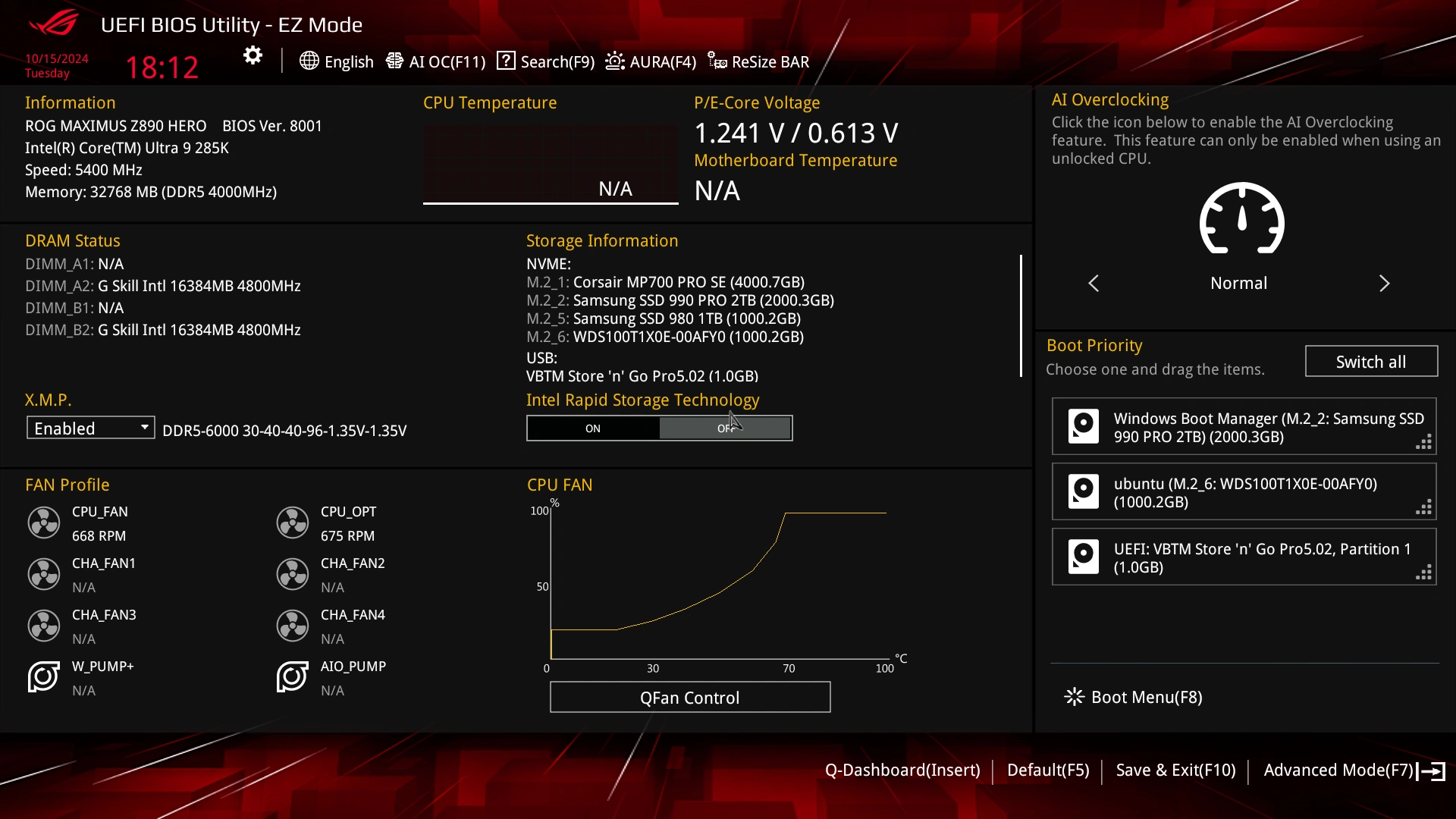This screenshot has height=819, width=1456.
Task: Select next AI Overclocking mode arrow
Action: click(x=1385, y=283)
